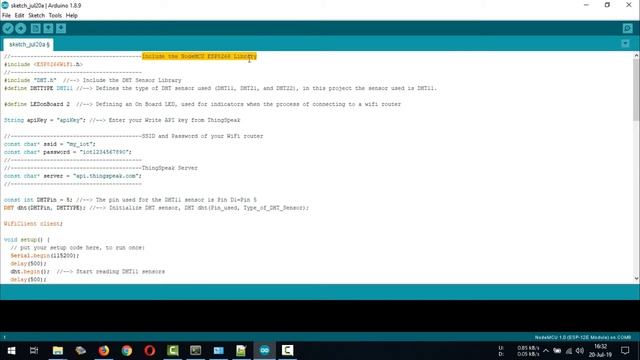640x360 pixels.
Task: Launch Chrome from the taskbar
Action: [x=127, y=350]
